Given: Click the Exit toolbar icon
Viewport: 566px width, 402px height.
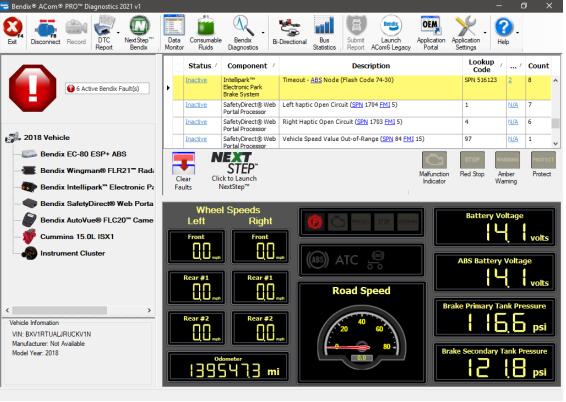Looking at the screenshot, I should (13, 31).
